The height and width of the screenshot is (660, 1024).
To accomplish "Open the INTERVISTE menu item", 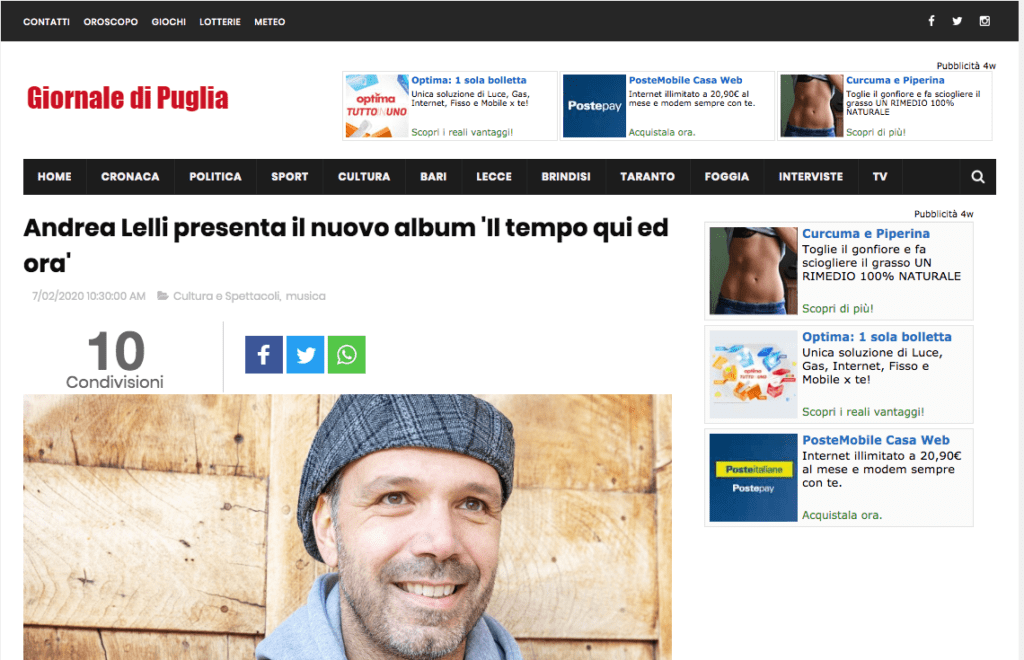I will [x=810, y=176].
